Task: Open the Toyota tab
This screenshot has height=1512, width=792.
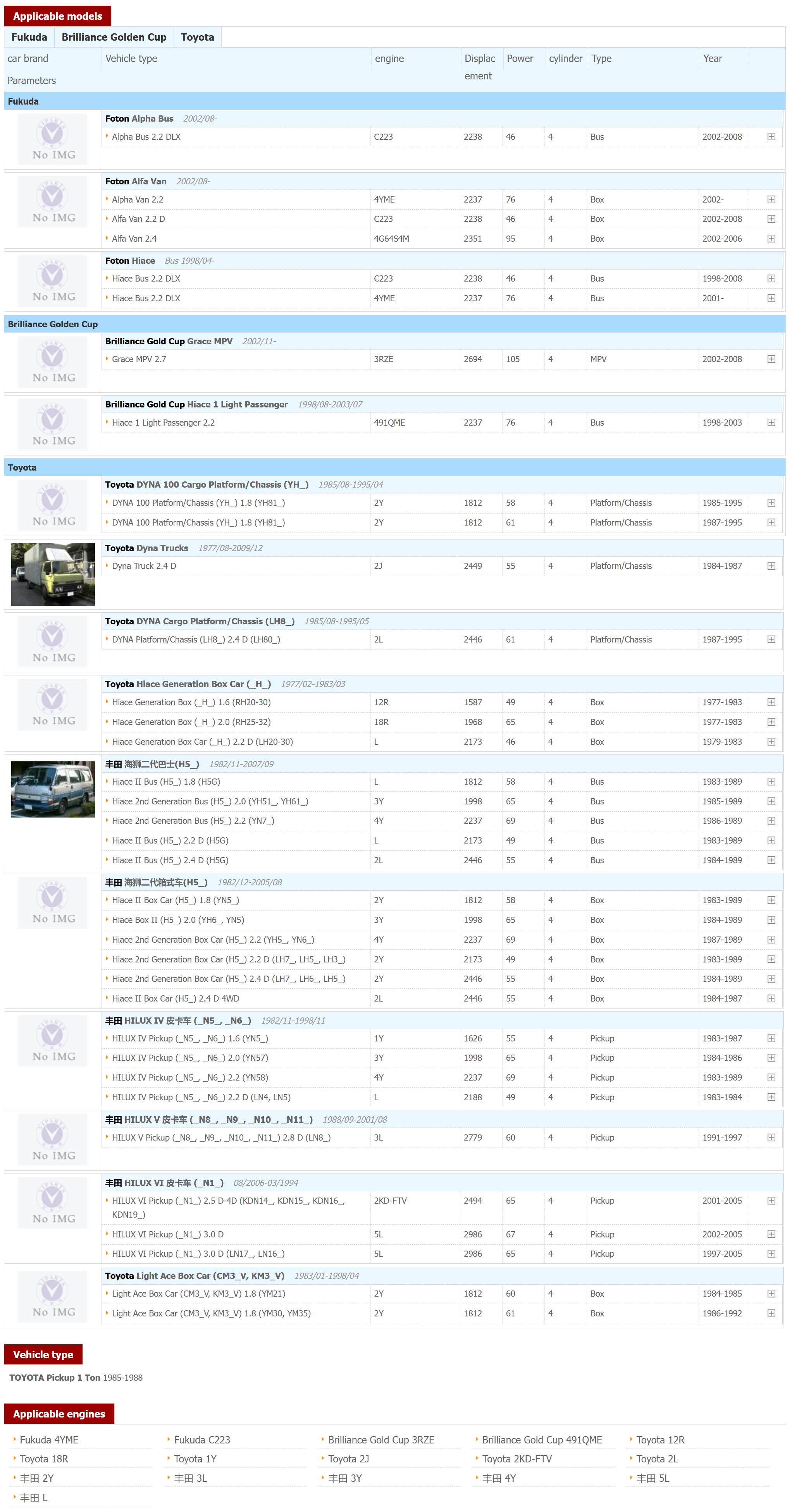Action: pyautogui.click(x=197, y=38)
